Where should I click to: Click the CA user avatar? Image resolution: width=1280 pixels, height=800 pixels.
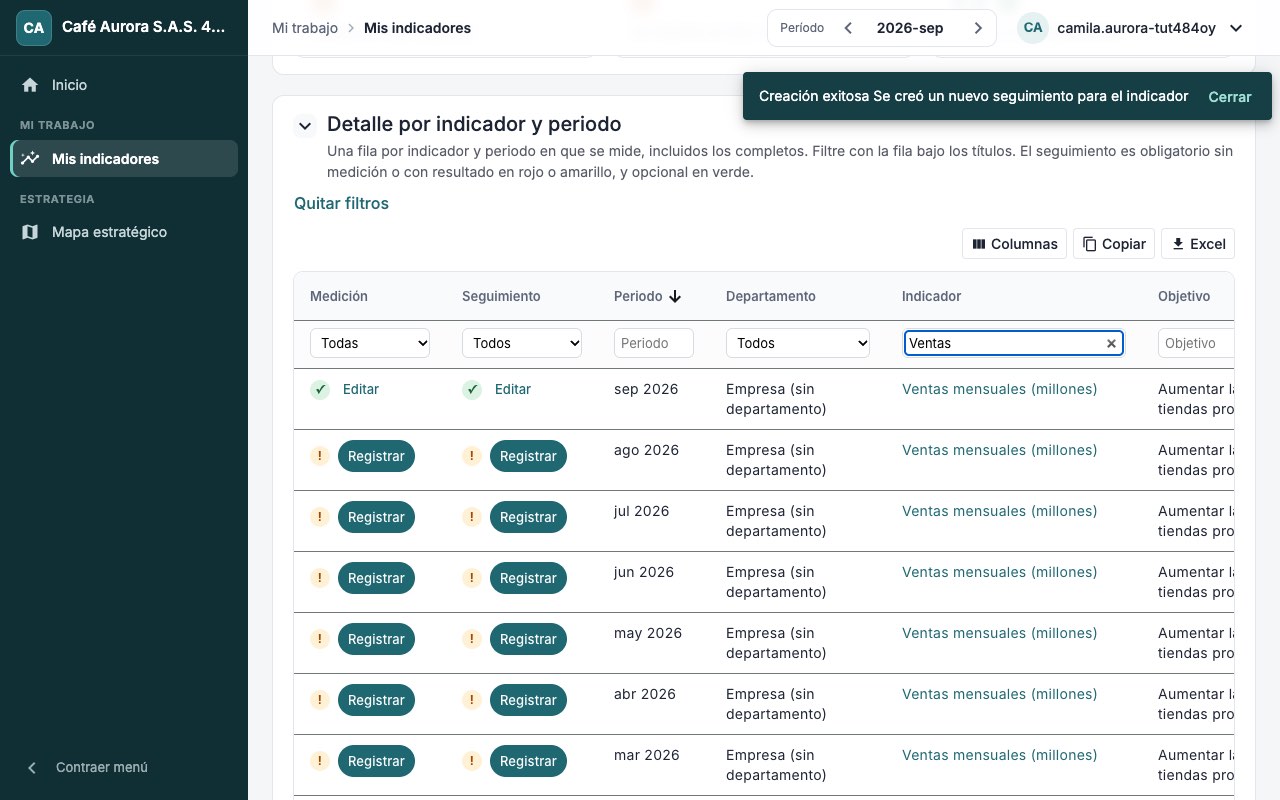click(1033, 28)
